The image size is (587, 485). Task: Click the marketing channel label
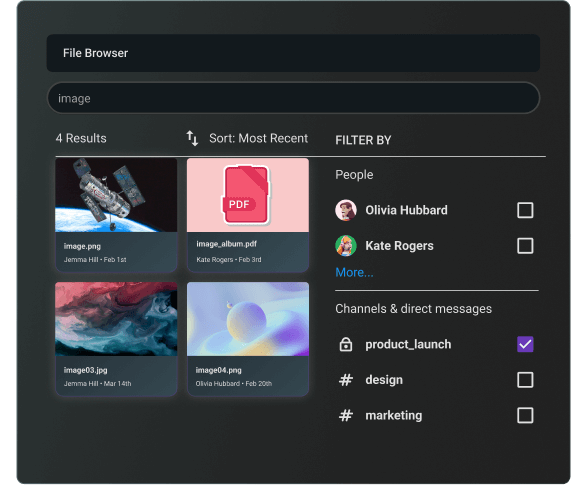pos(393,415)
